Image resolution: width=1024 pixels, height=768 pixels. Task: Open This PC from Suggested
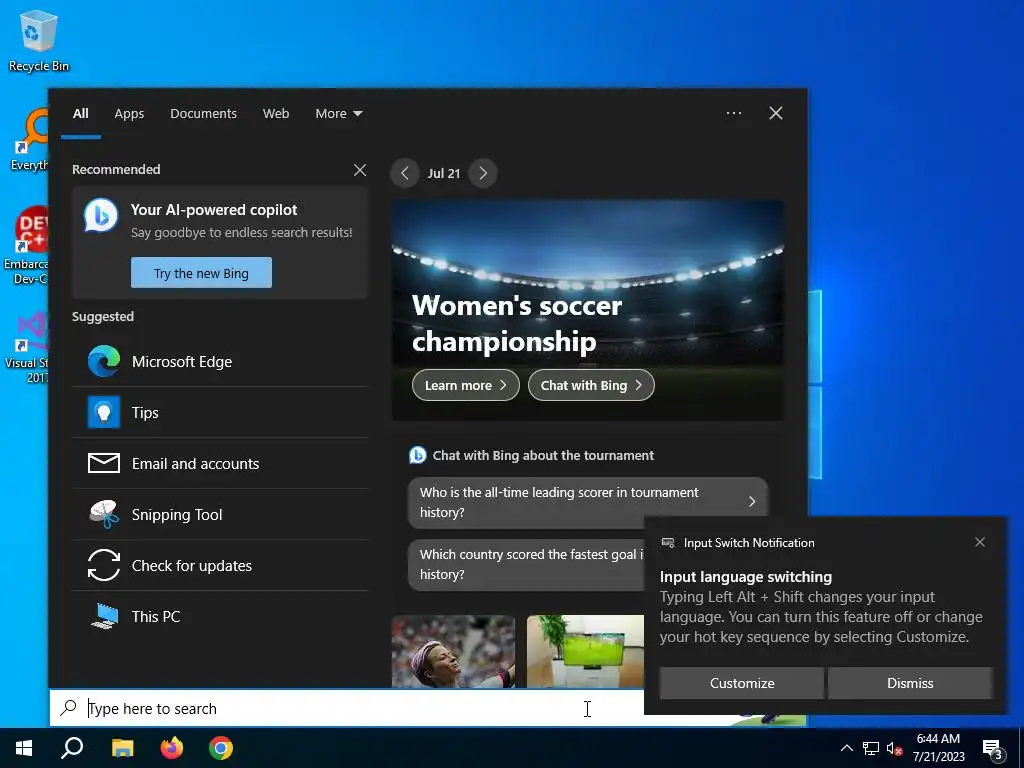click(x=221, y=616)
